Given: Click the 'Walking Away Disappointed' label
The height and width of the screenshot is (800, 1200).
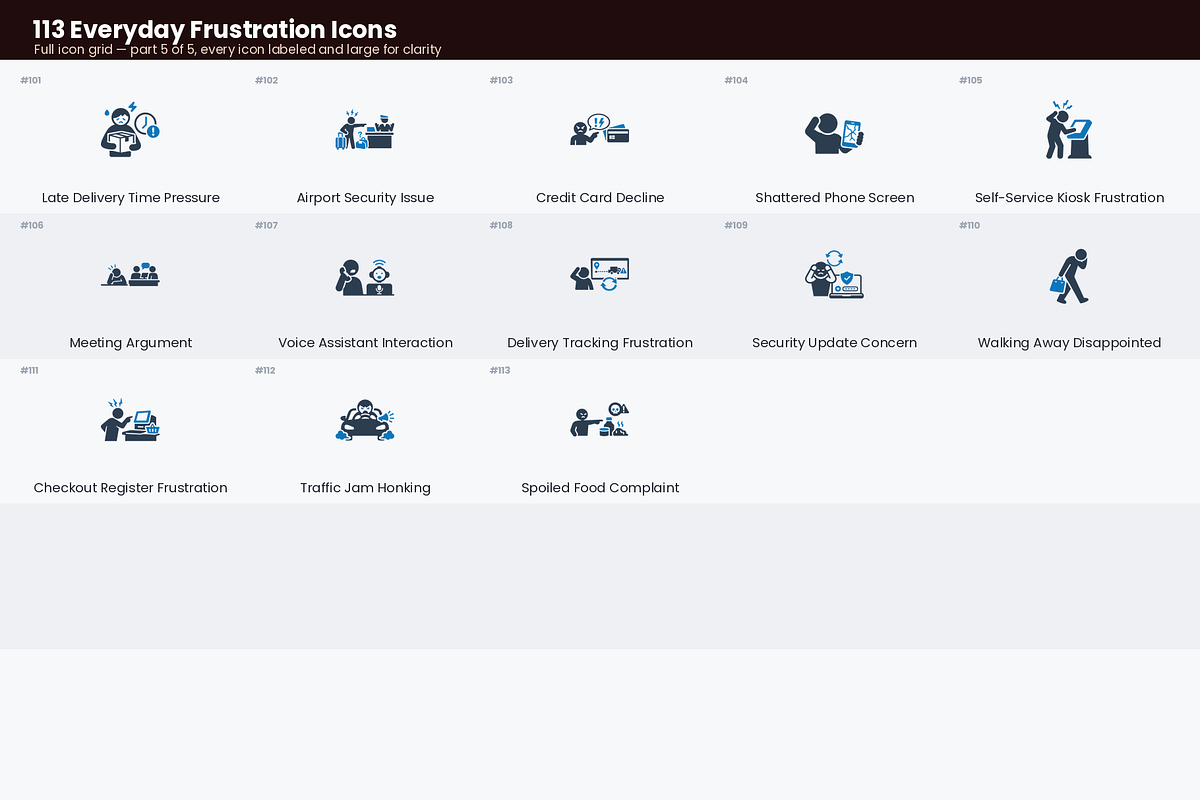Looking at the screenshot, I should (1070, 343).
